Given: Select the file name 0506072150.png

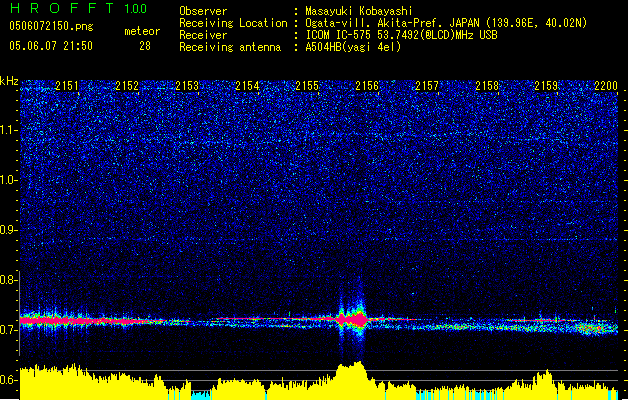Looking at the screenshot, I should tap(51, 26).
